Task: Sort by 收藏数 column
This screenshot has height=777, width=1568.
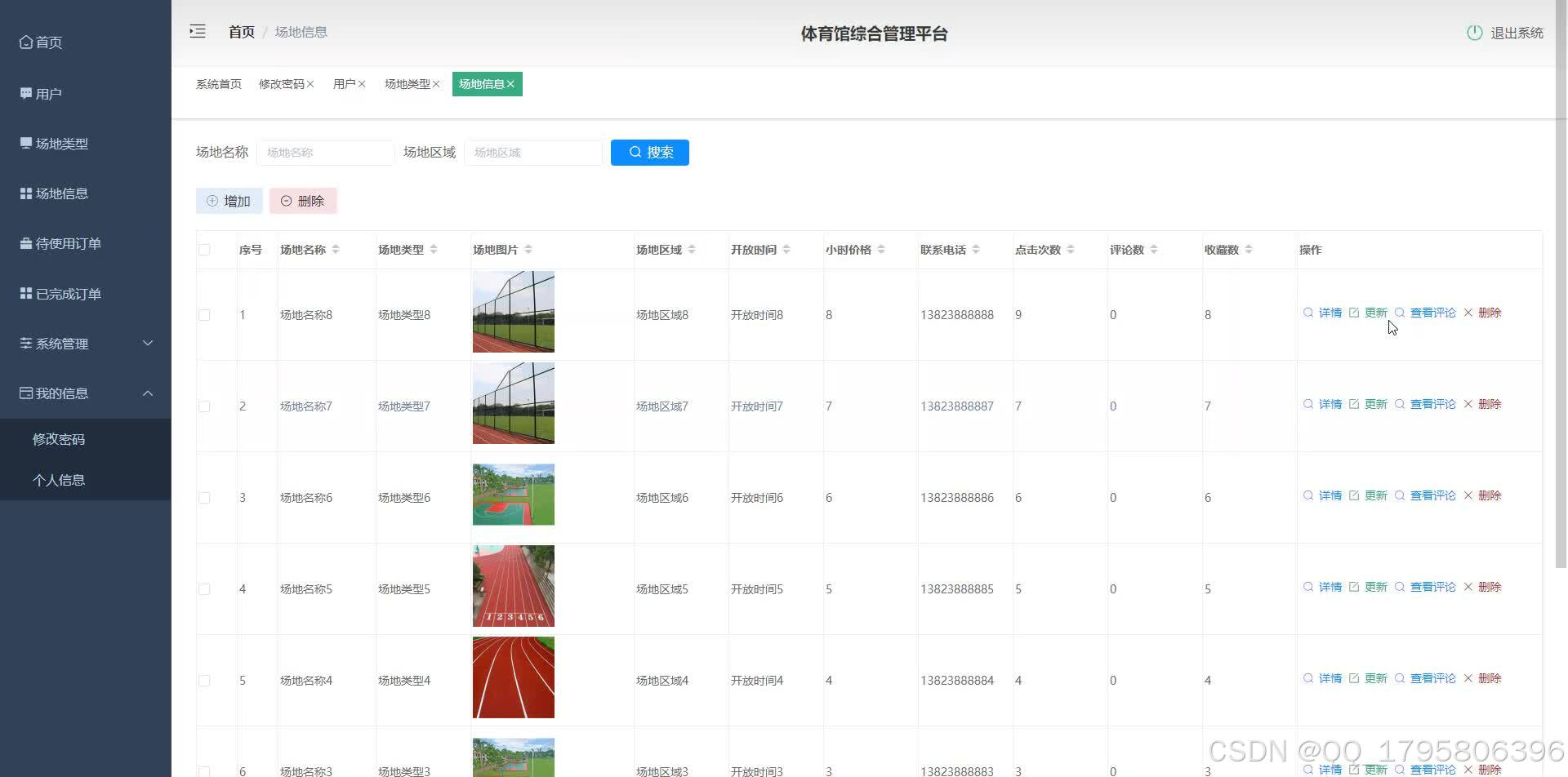Action: [x=1249, y=250]
